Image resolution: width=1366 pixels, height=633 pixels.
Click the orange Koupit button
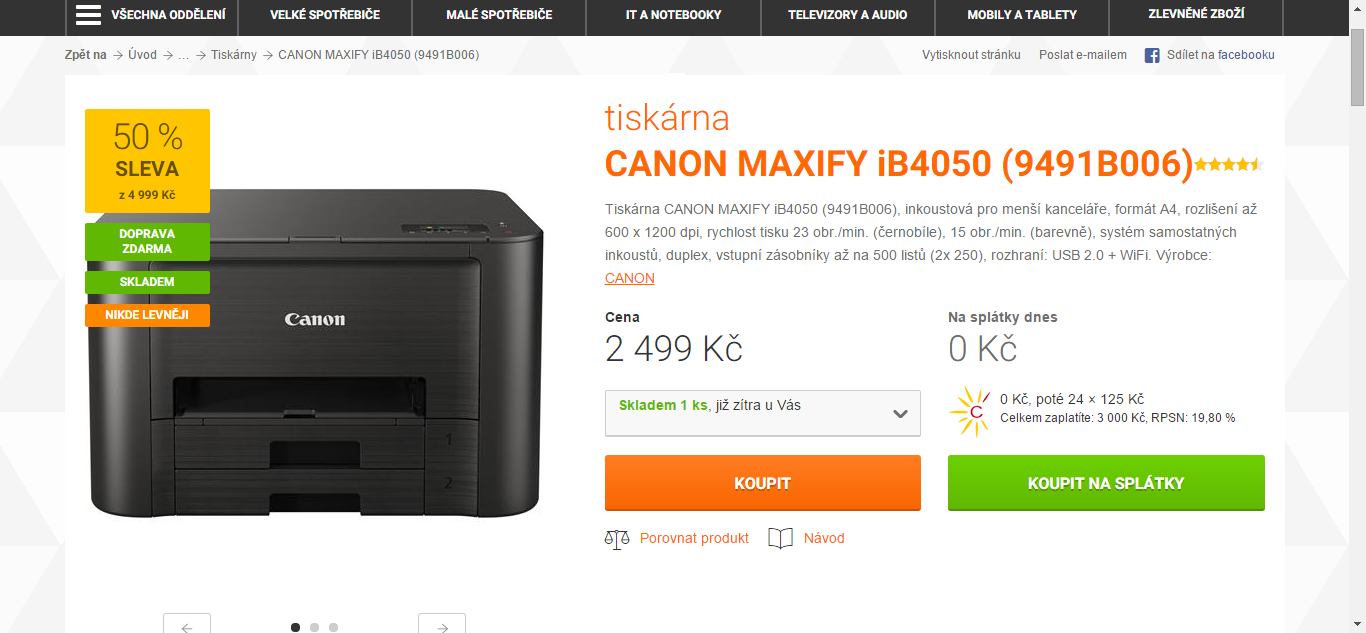click(x=763, y=483)
